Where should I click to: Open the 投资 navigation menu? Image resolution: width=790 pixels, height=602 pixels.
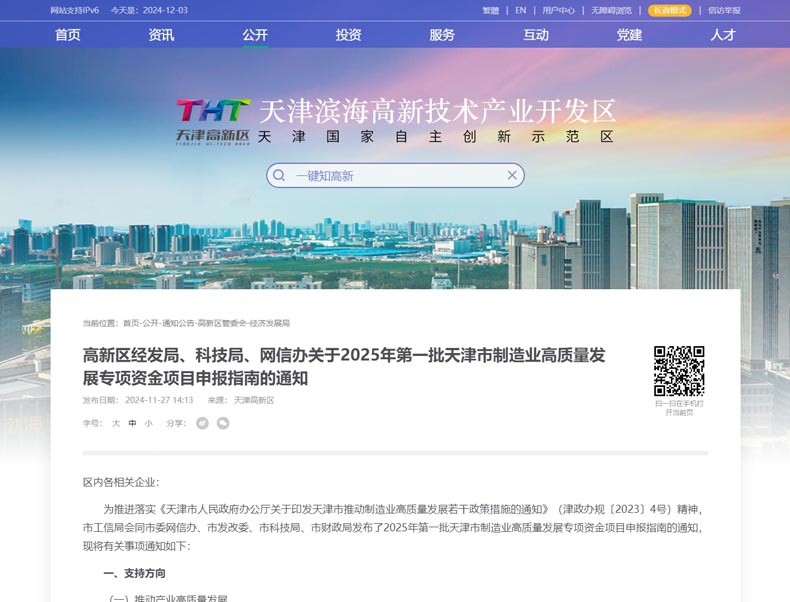(349, 35)
